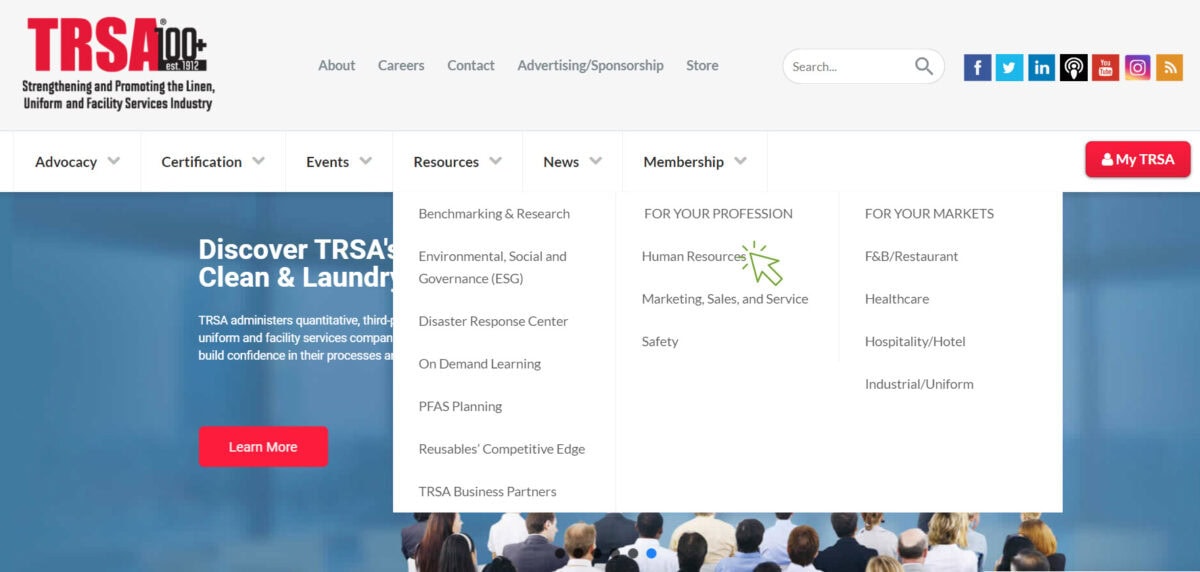Screen dimensions: 1200x572
Task: Open the podcast icon
Action: (x=1073, y=67)
